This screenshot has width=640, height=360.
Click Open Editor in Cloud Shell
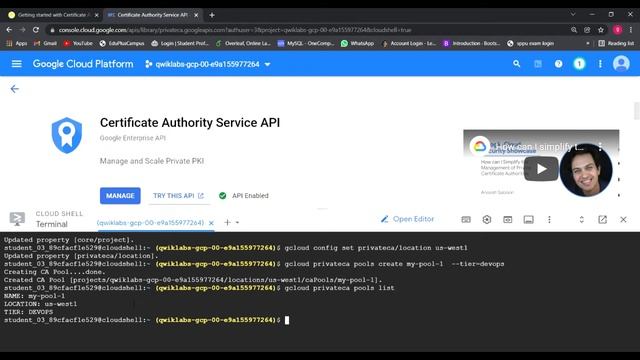pyautogui.click(x=407, y=219)
